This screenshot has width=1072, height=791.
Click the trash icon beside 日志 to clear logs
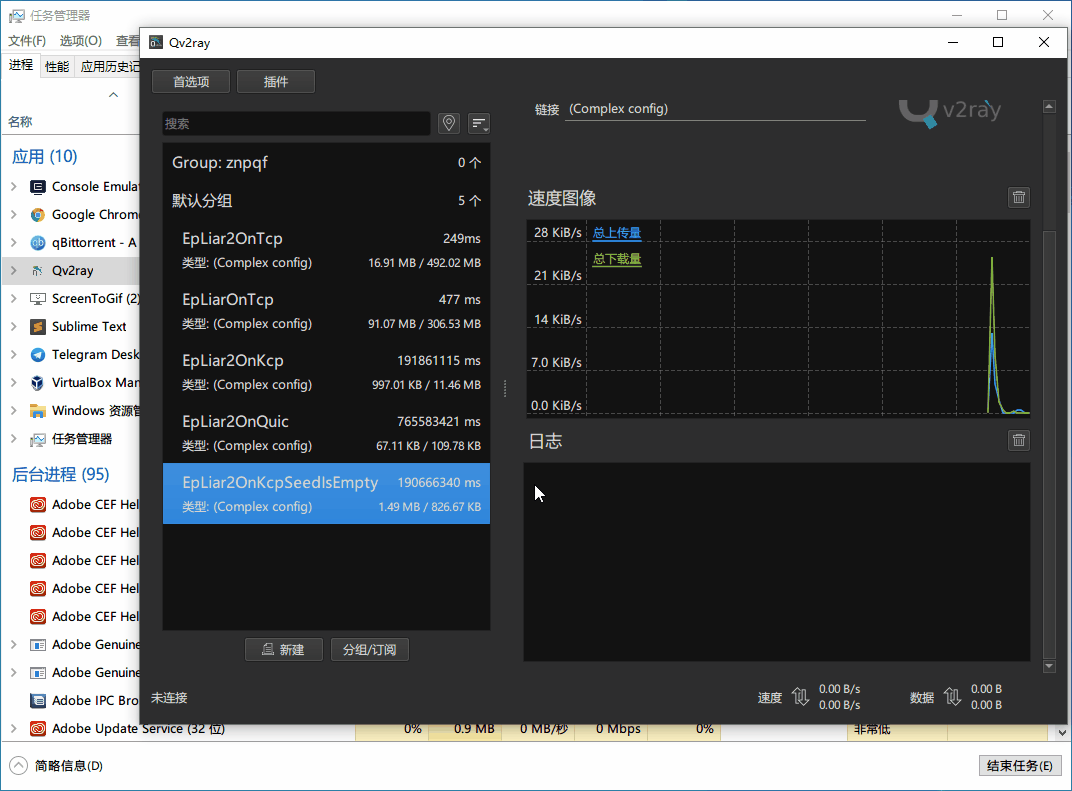[1018, 439]
